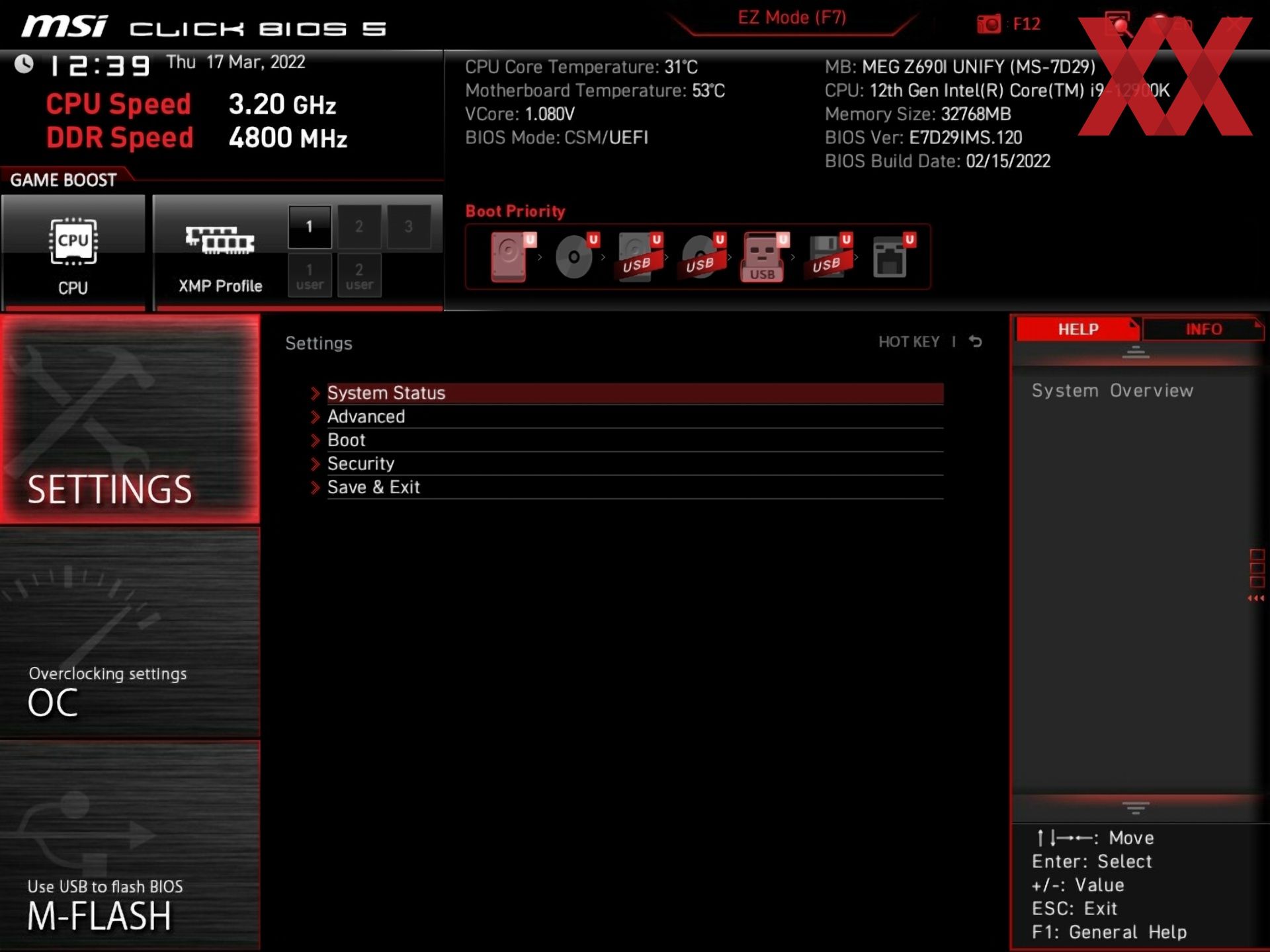This screenshot has width=1270, height=952.
Task: Click the MB MEG Z690I UNIFY text
Action: coord(960,67)
